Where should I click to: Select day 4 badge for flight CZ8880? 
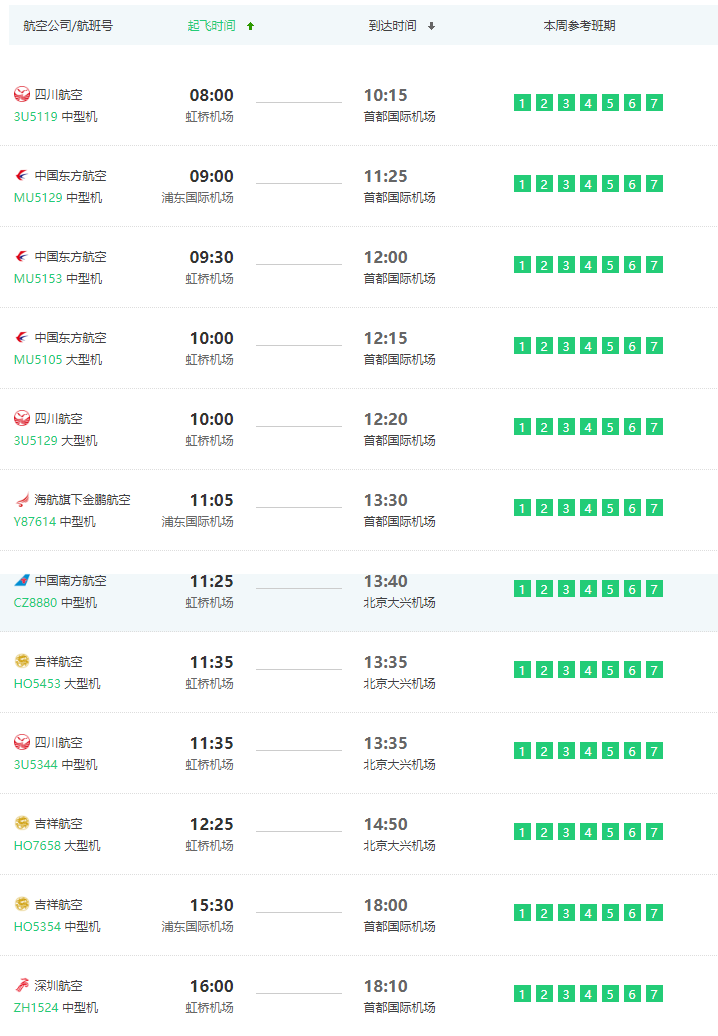588,589
